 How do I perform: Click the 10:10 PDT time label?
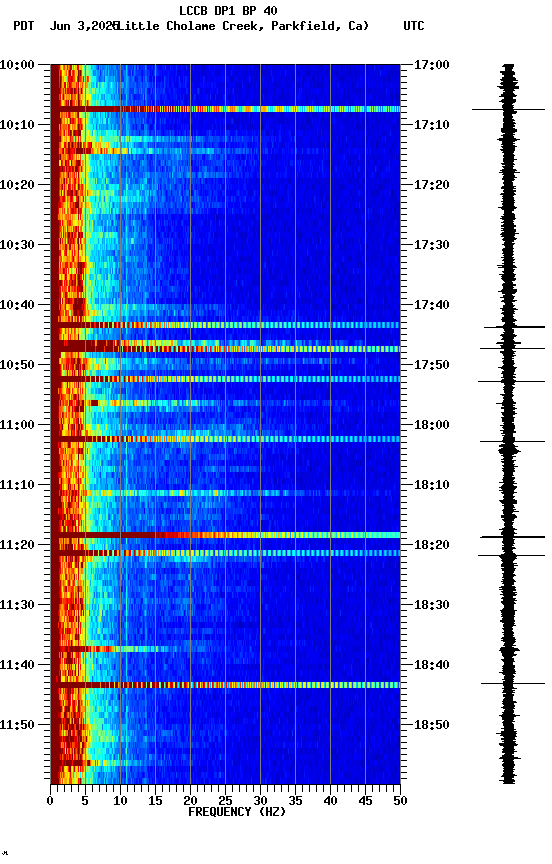[x=17, y=125]
